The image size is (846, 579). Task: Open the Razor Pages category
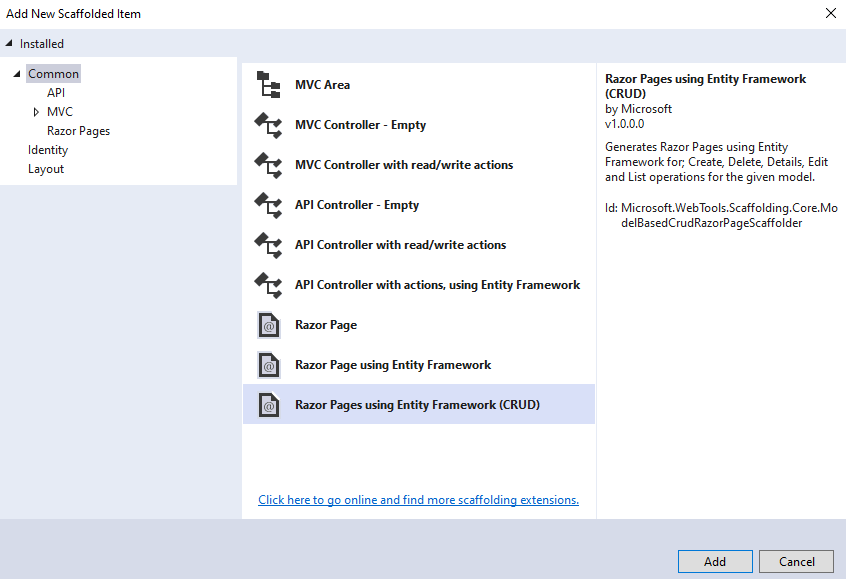(x=78, y=131)
